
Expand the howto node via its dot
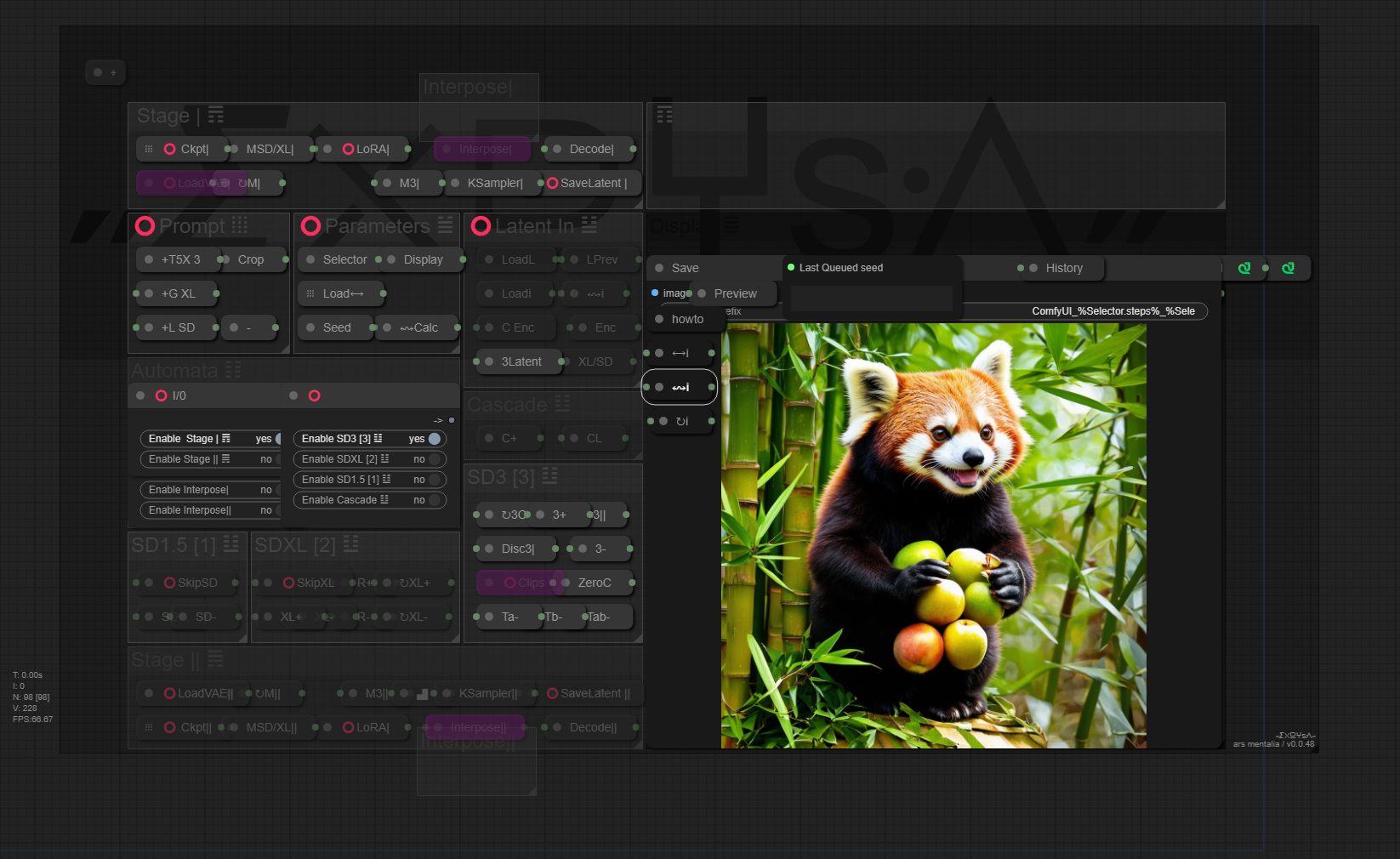click(659, 319)
